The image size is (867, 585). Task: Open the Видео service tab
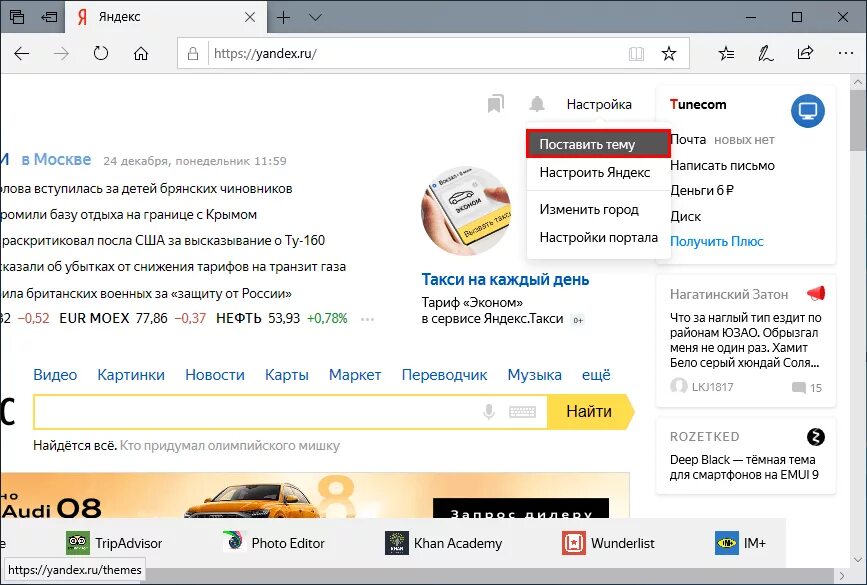click(x=55, y=375)
